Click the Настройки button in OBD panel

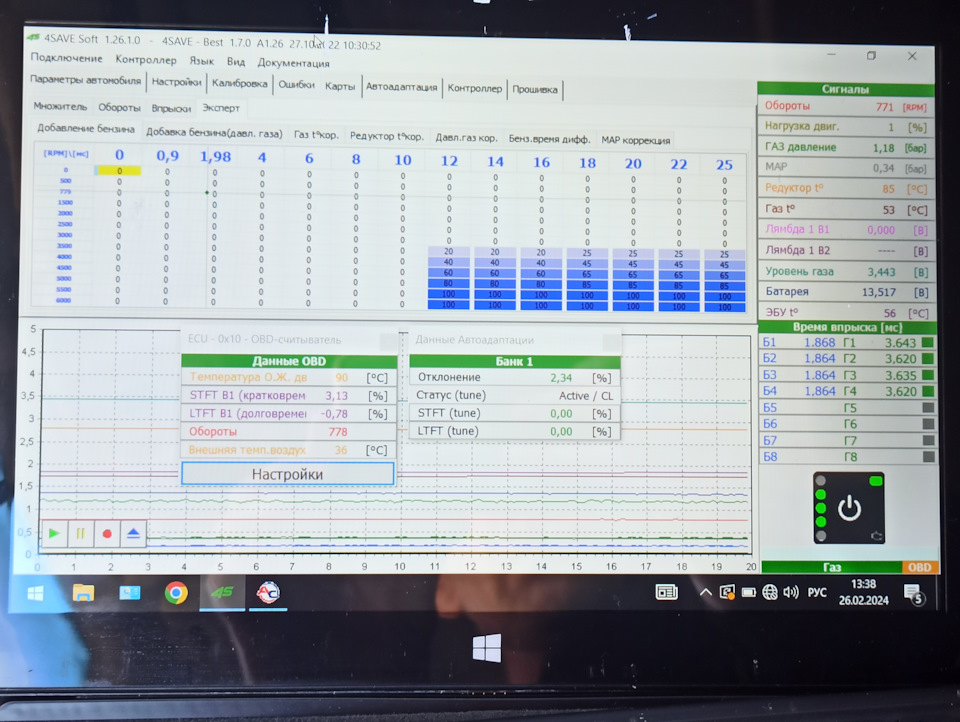[287, 474]
